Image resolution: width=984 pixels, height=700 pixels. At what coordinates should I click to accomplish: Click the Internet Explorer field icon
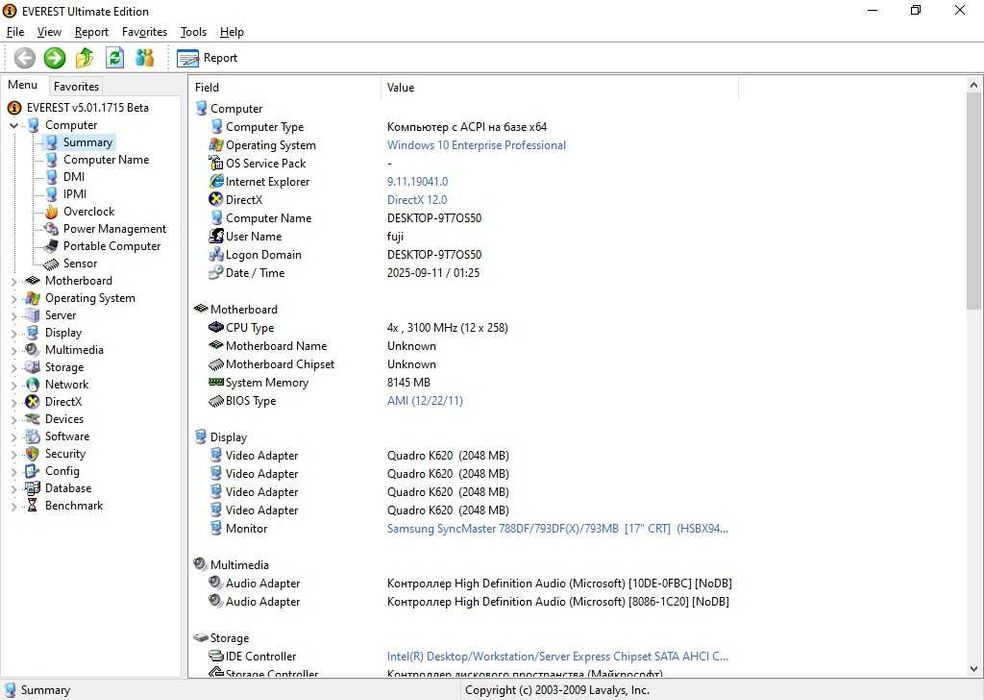coord(217,181)
